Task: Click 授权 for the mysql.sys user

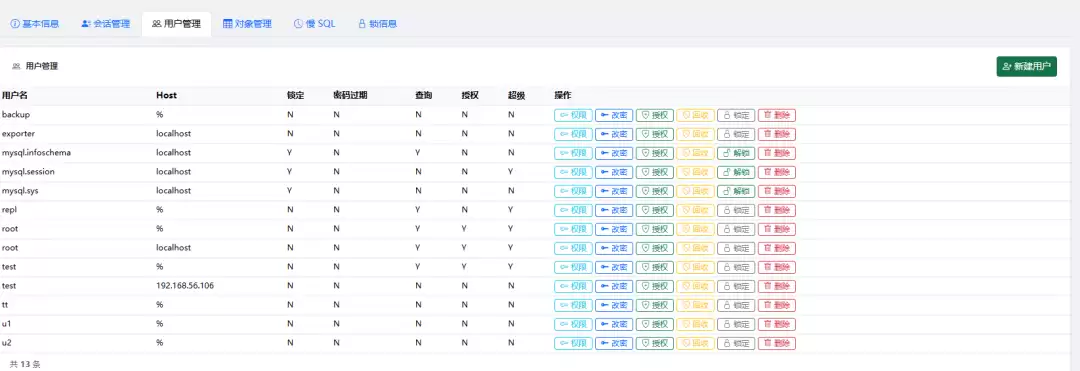Action: [654, 191]
